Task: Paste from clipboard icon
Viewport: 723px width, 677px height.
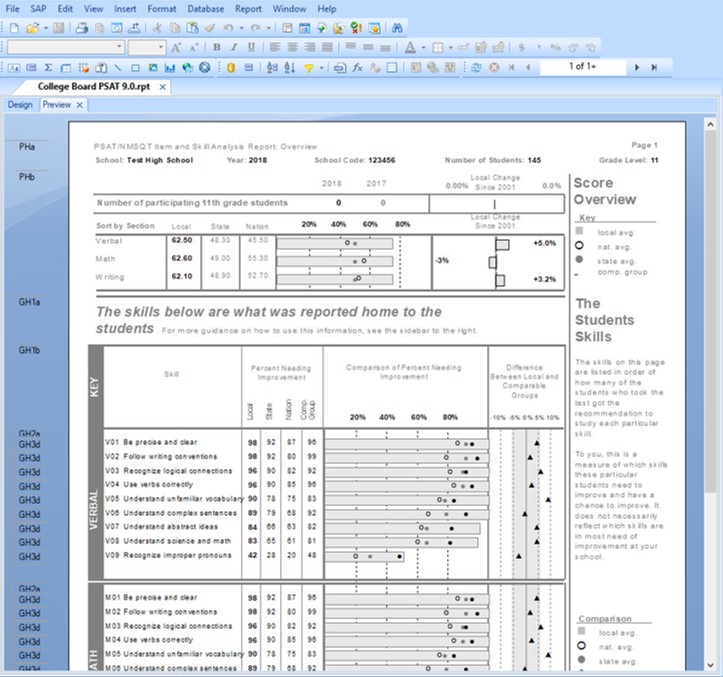Action: [192, 28]
